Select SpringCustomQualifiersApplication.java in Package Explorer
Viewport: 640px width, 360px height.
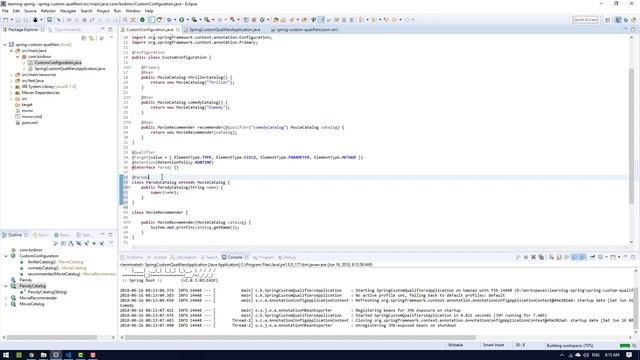pos(69,69)
